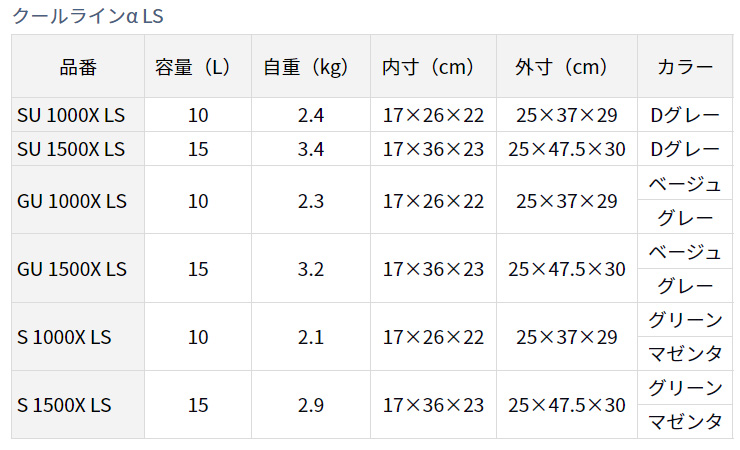Viewport: 740px width, 450px height.
Task: Click the 2.4 weight value cell
Action: tap(311, 115)
